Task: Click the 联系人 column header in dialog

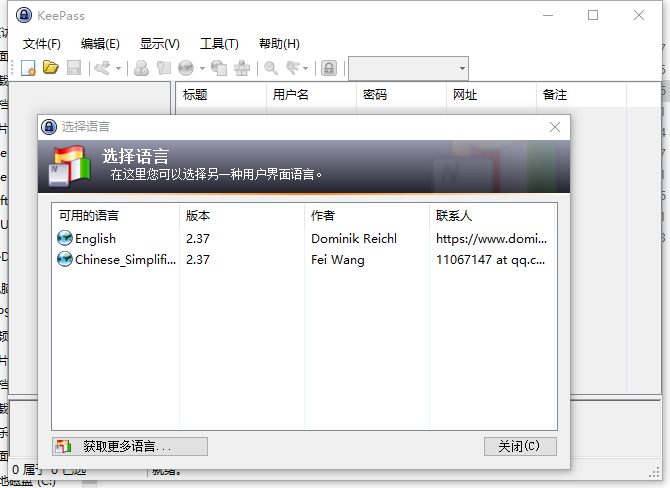Action: click(x=492, y=215)
